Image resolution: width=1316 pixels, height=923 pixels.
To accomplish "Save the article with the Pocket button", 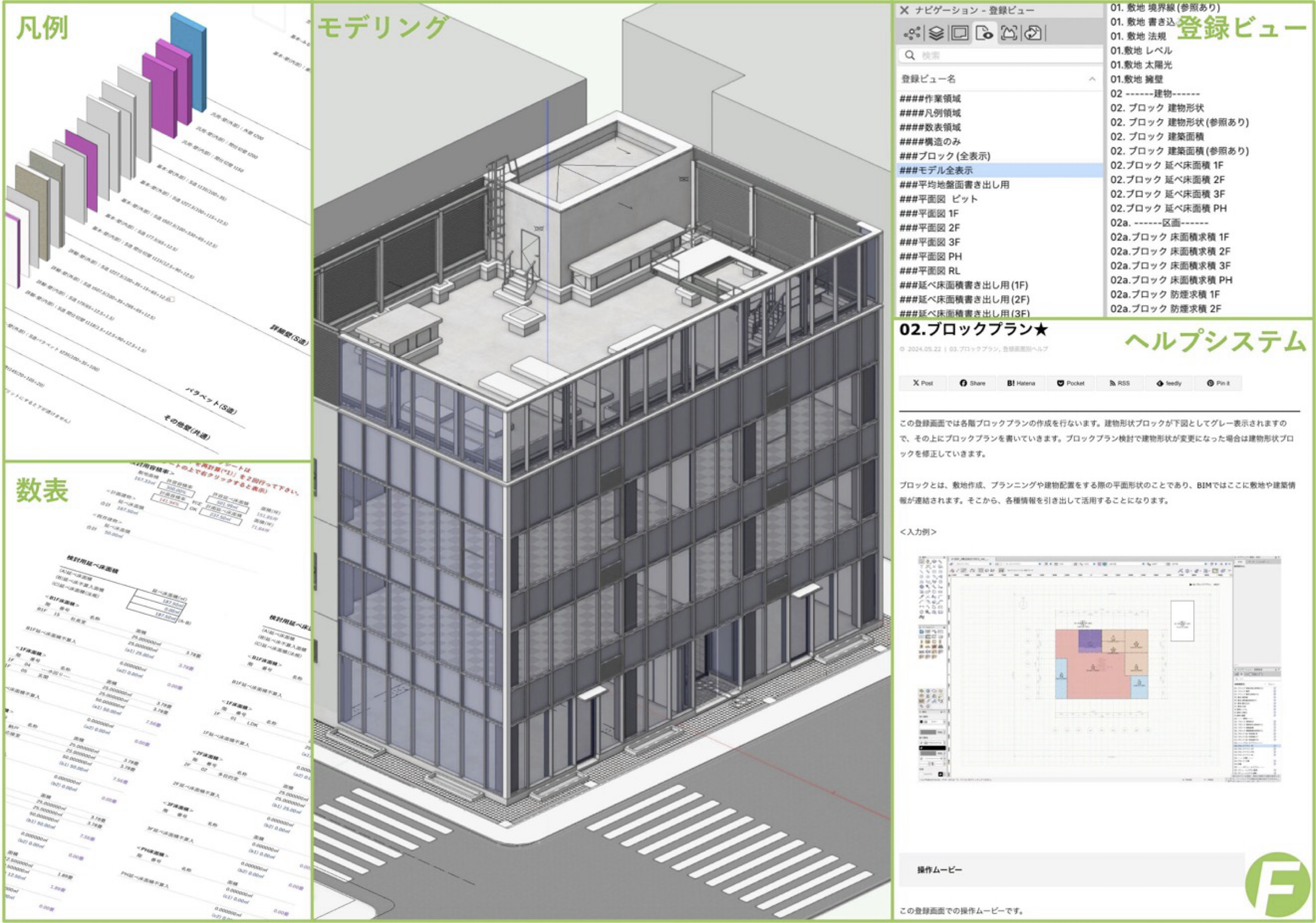I will pyautogui.click(x=1071, y=383).
